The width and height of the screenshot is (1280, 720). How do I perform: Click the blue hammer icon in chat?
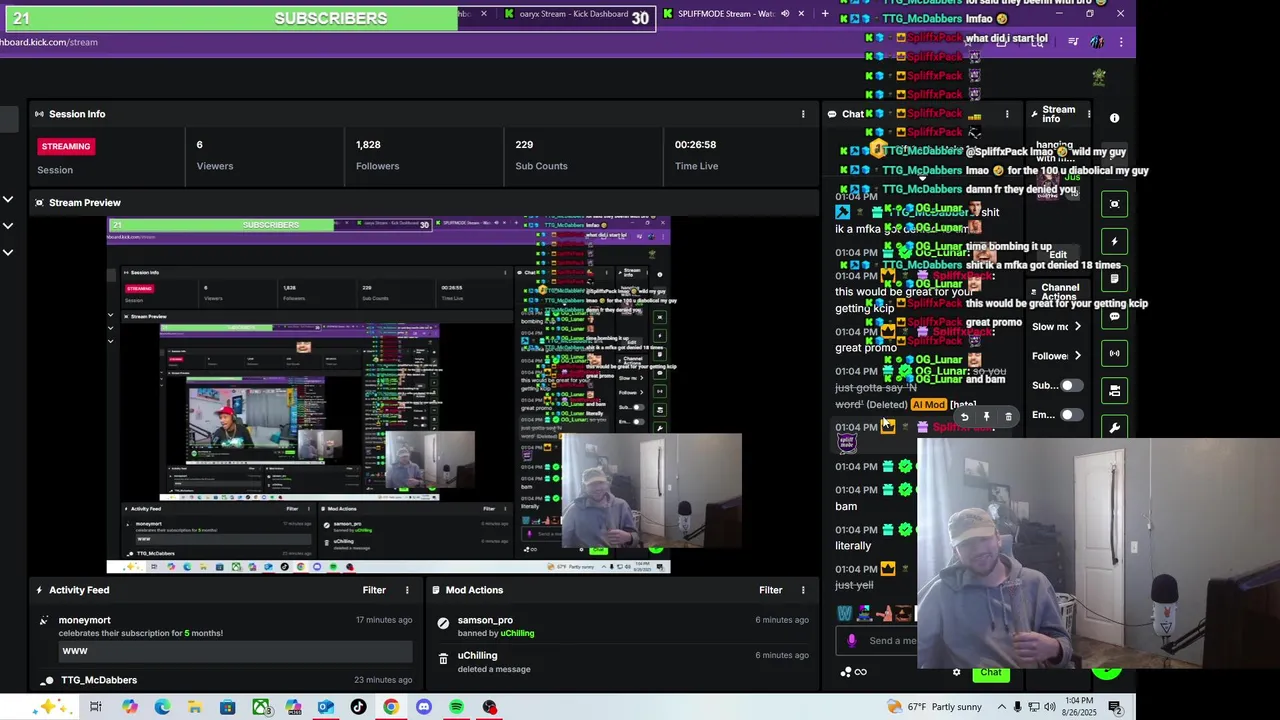[842, 212]
